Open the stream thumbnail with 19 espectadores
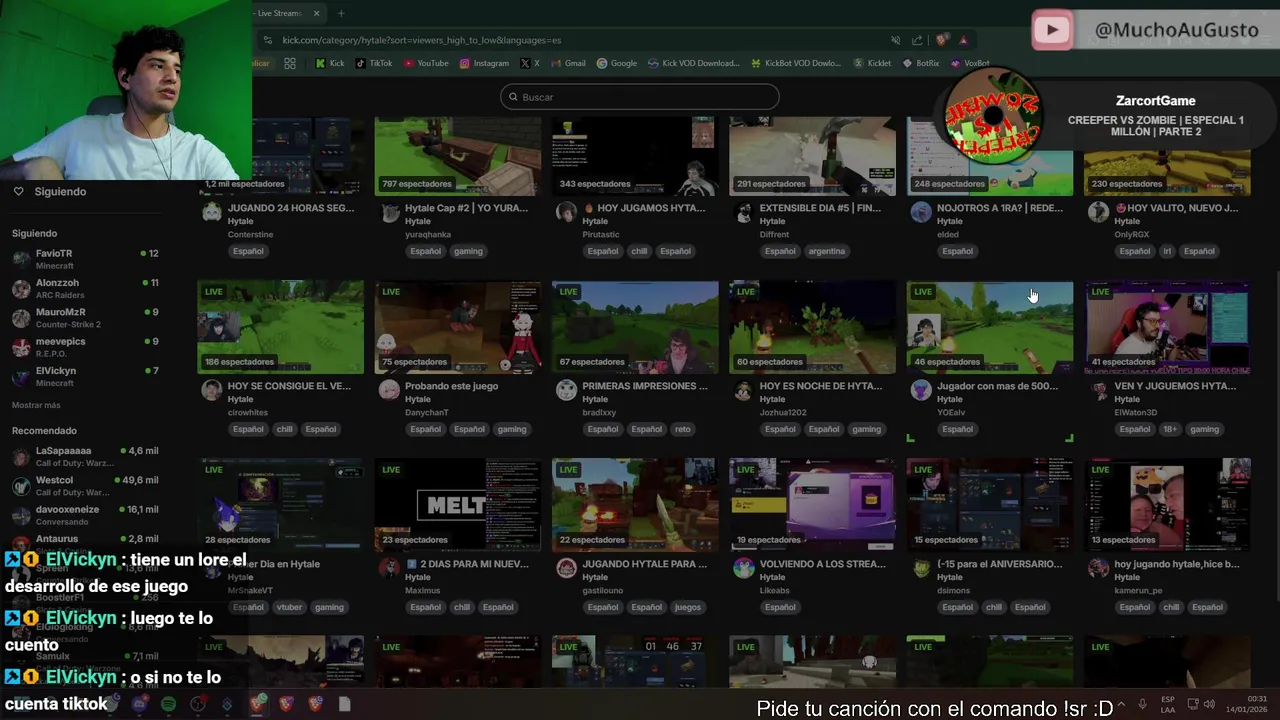This screenshot has width=1280, height=720. [x=812, y=505]
